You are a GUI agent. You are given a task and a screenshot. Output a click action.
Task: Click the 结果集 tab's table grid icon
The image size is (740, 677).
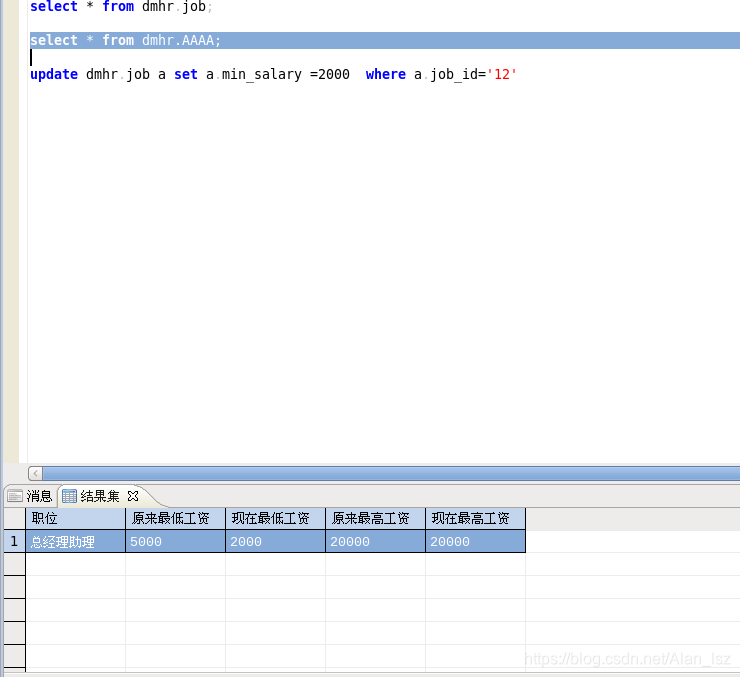point(69,496)
